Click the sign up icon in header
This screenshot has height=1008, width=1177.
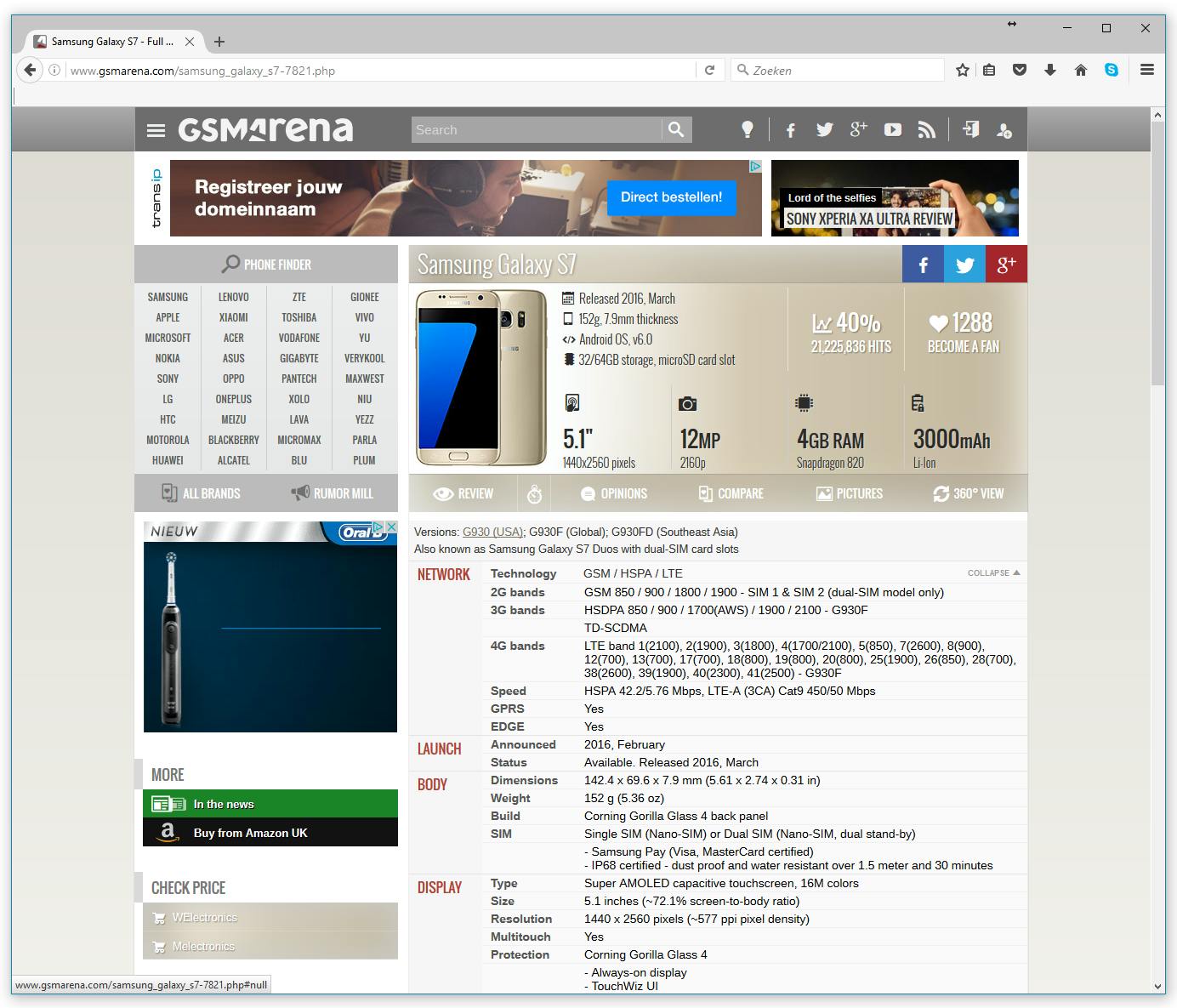pos(1004,130)
